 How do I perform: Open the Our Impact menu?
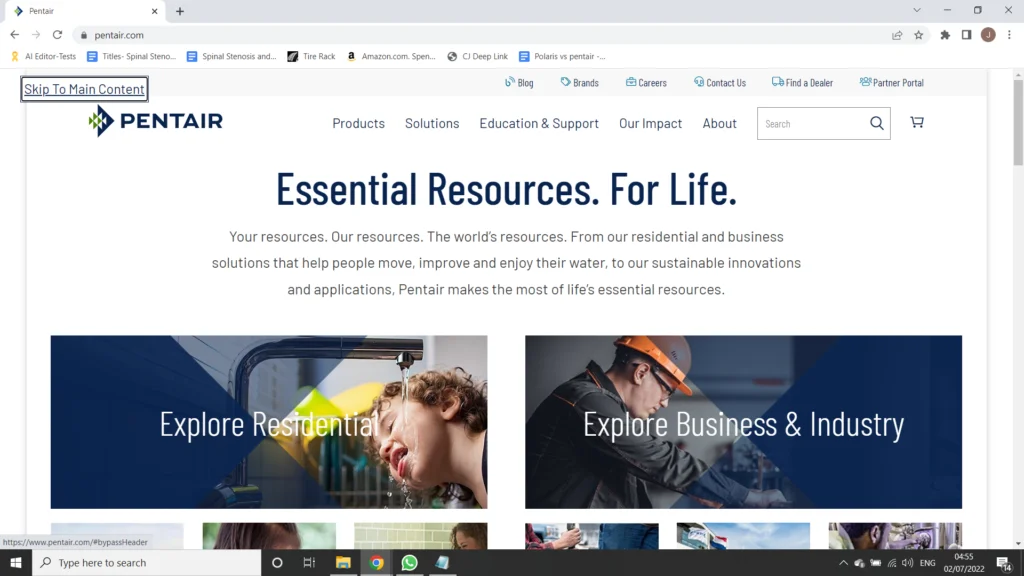[650, 123]
